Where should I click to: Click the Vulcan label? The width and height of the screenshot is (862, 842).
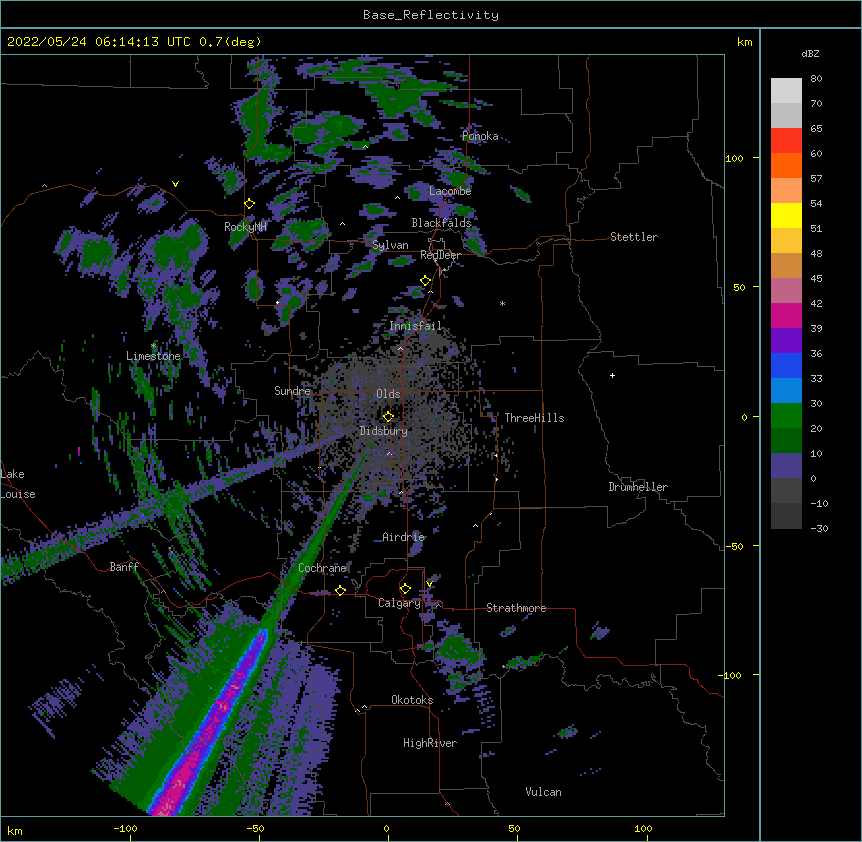coord(543,792)
